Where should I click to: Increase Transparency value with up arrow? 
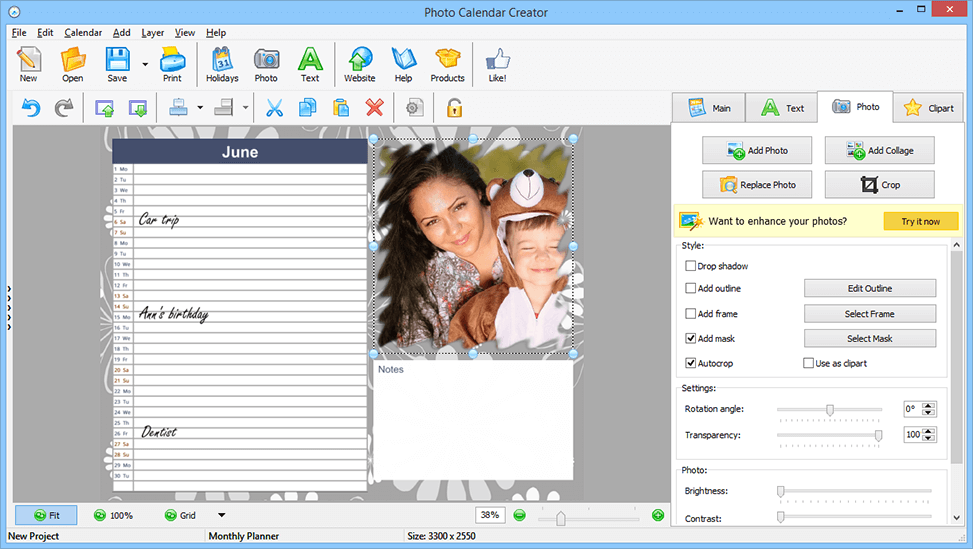929,430
